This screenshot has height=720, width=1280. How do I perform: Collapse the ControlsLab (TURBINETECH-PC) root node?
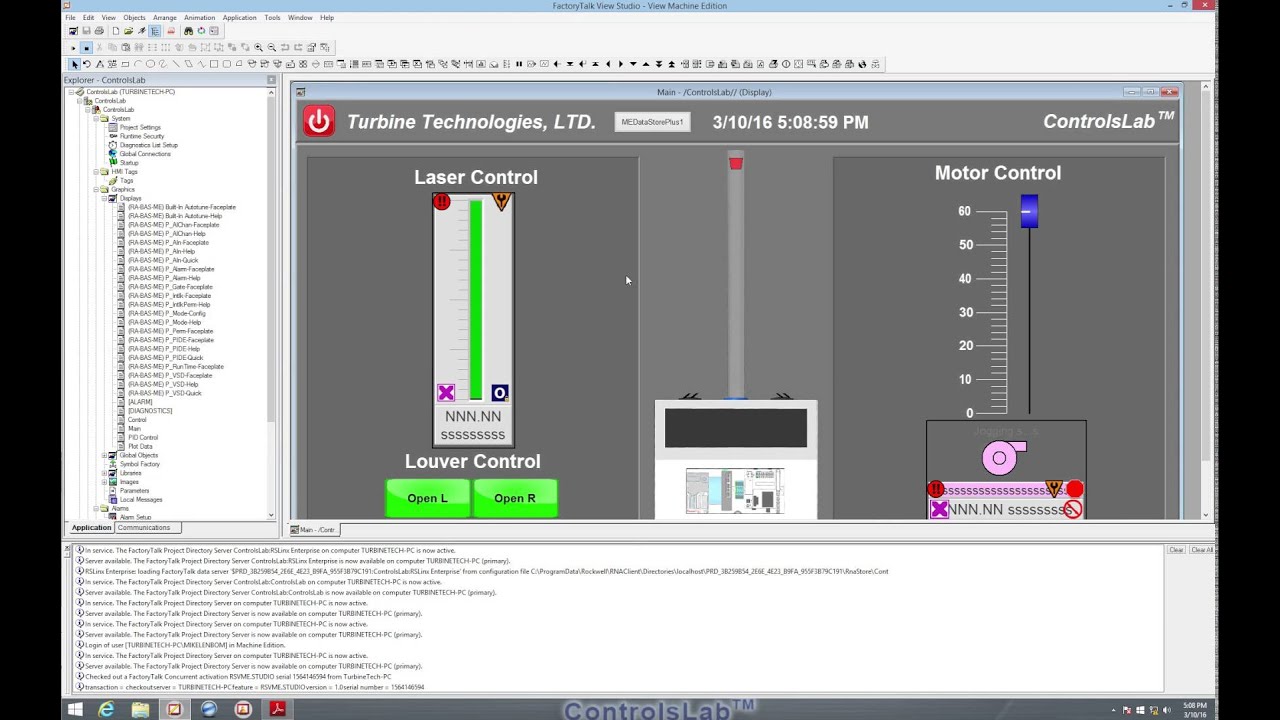click(x=71, y=92)
